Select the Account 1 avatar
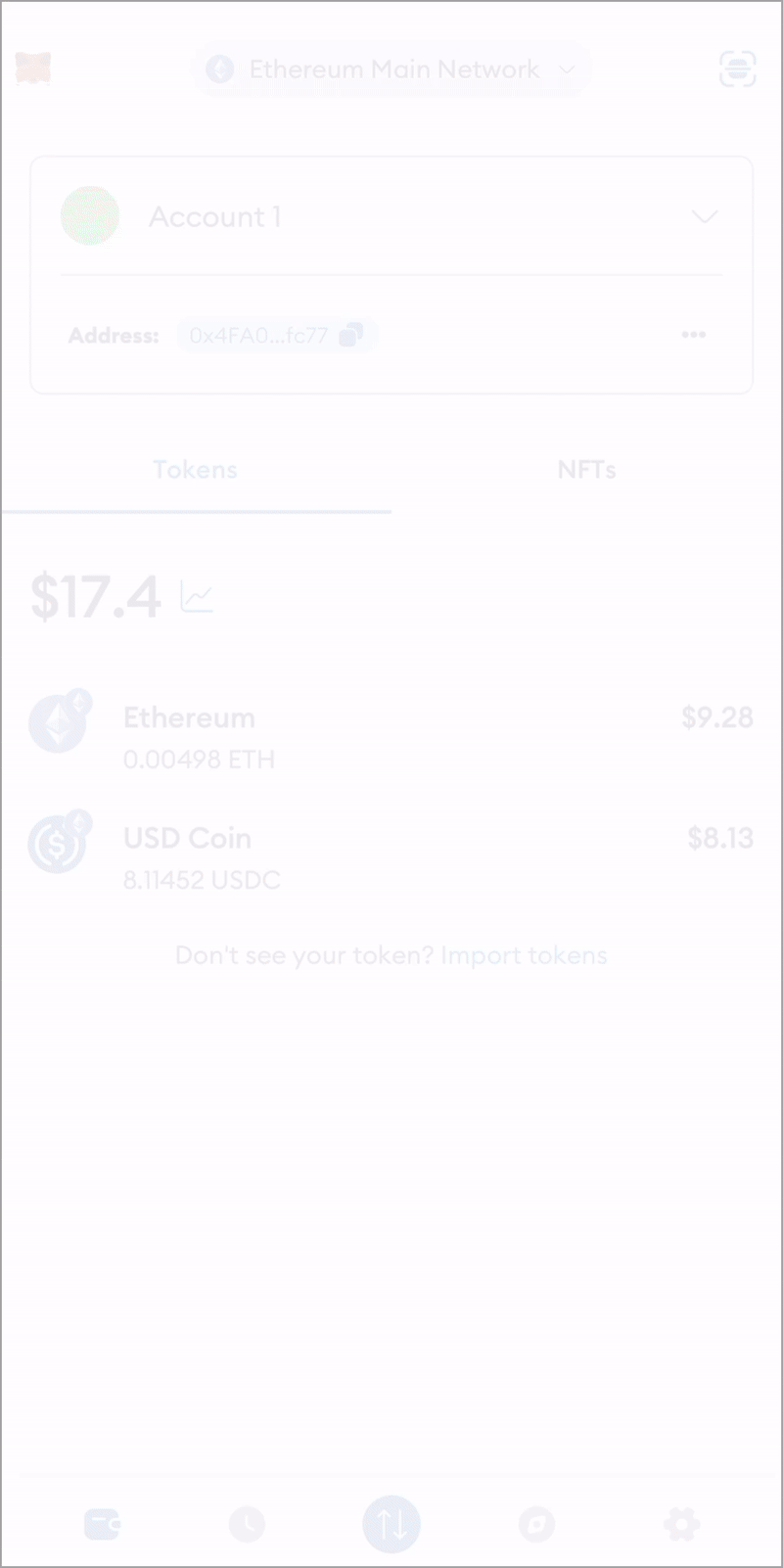The image size is (783, 1568). (x=90, y=215)
